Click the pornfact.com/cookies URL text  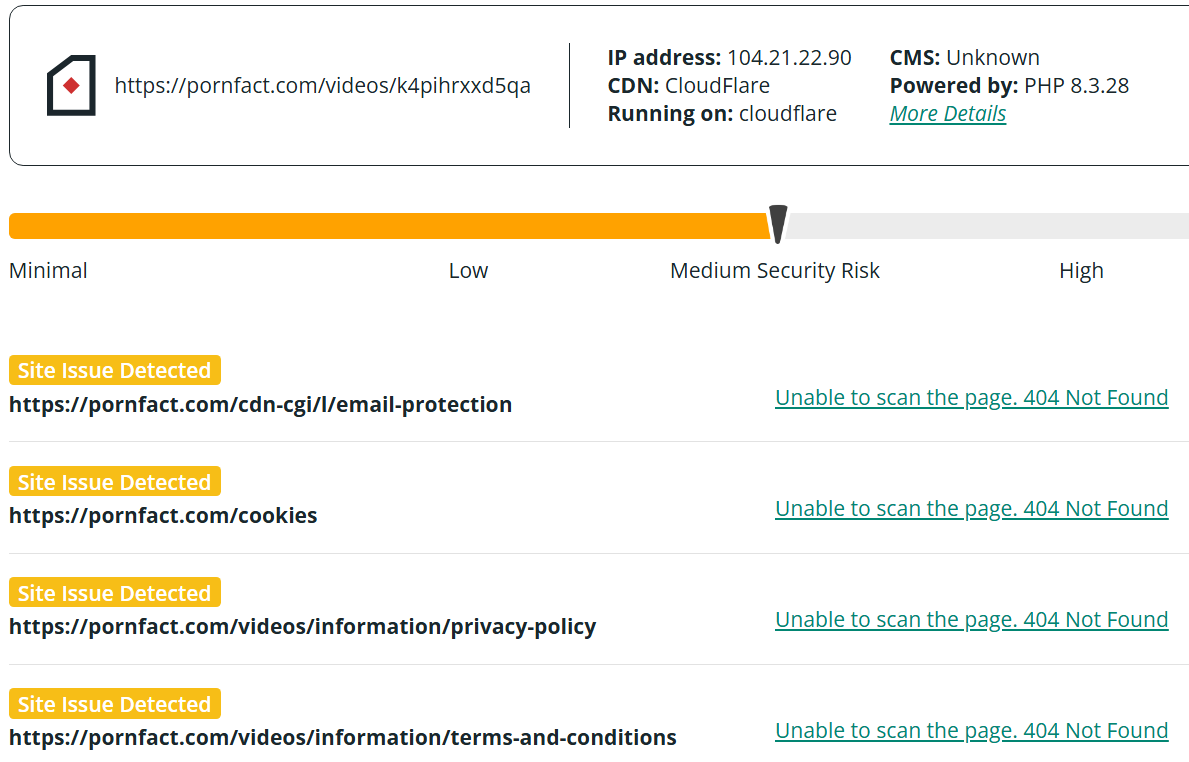(163, 516)
